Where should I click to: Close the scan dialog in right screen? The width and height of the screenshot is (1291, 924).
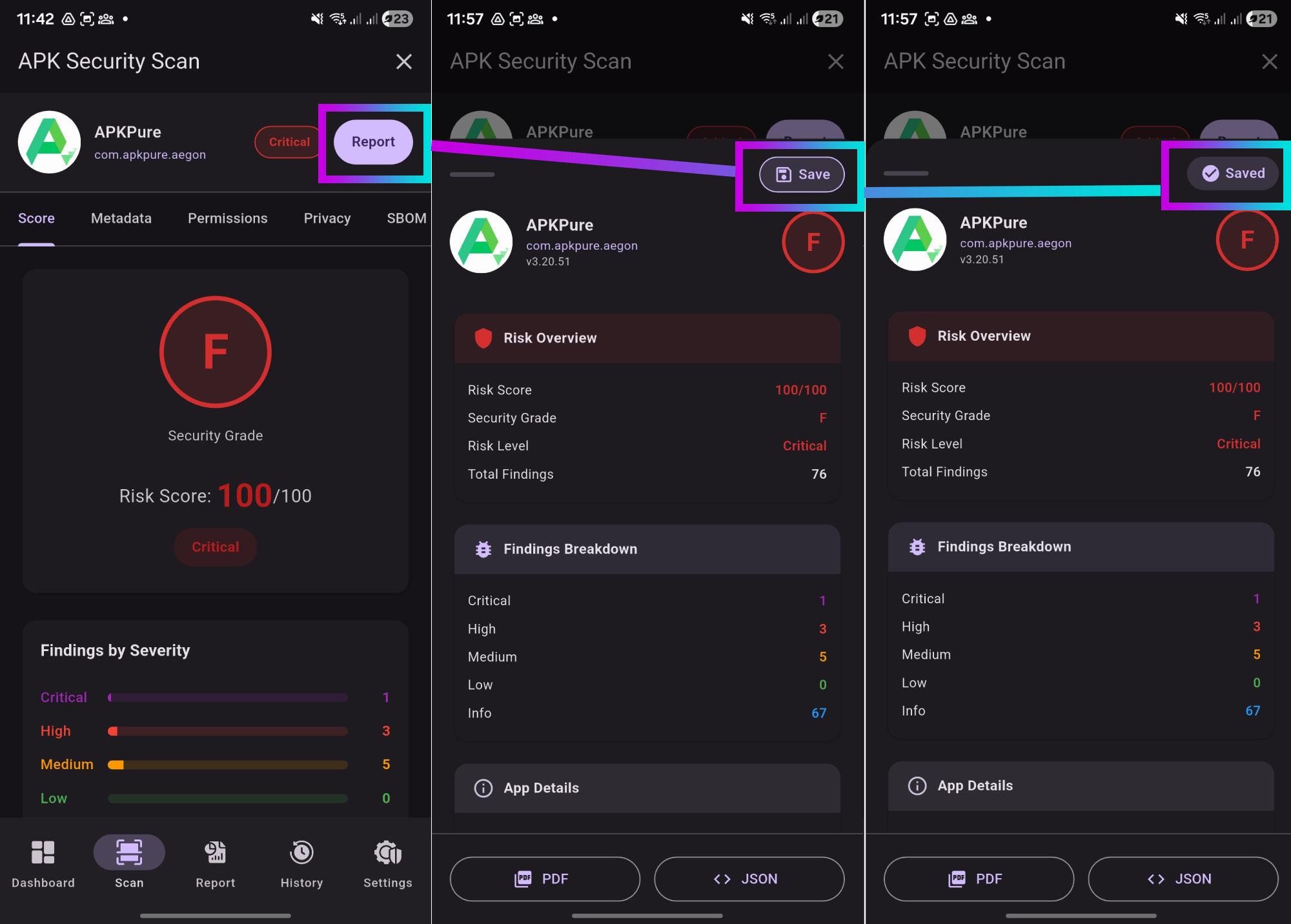point(1270,62)
